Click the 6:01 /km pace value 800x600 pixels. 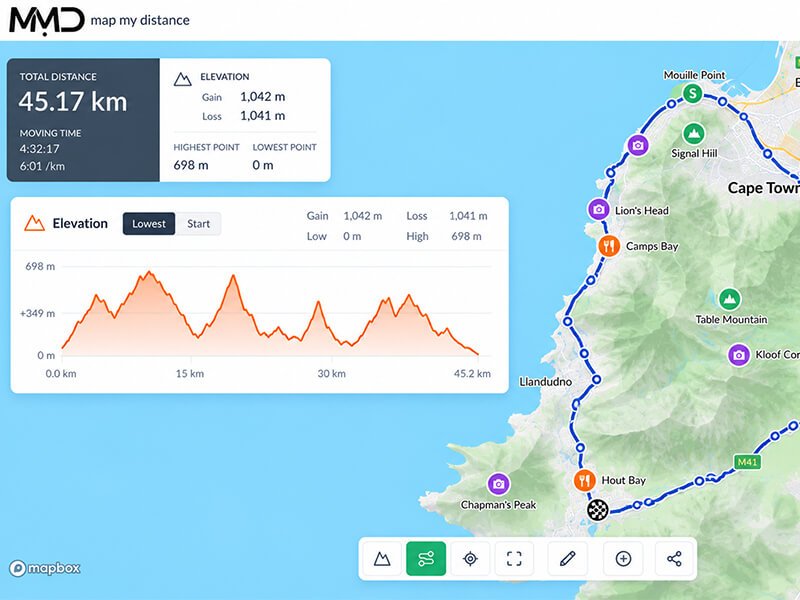coord(42,166)
